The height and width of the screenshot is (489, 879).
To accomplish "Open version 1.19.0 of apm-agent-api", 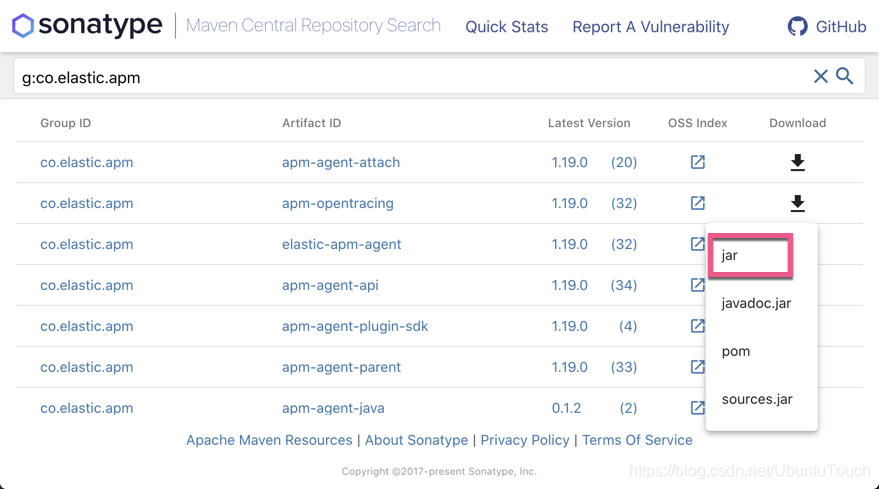I will 570,285.
